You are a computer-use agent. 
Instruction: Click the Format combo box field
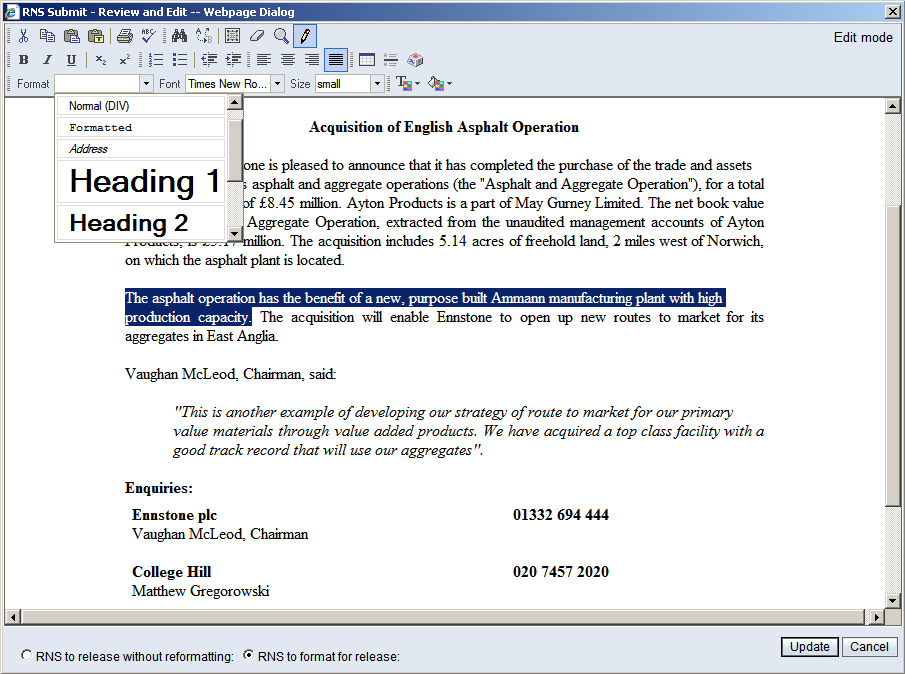click(97, 84)
